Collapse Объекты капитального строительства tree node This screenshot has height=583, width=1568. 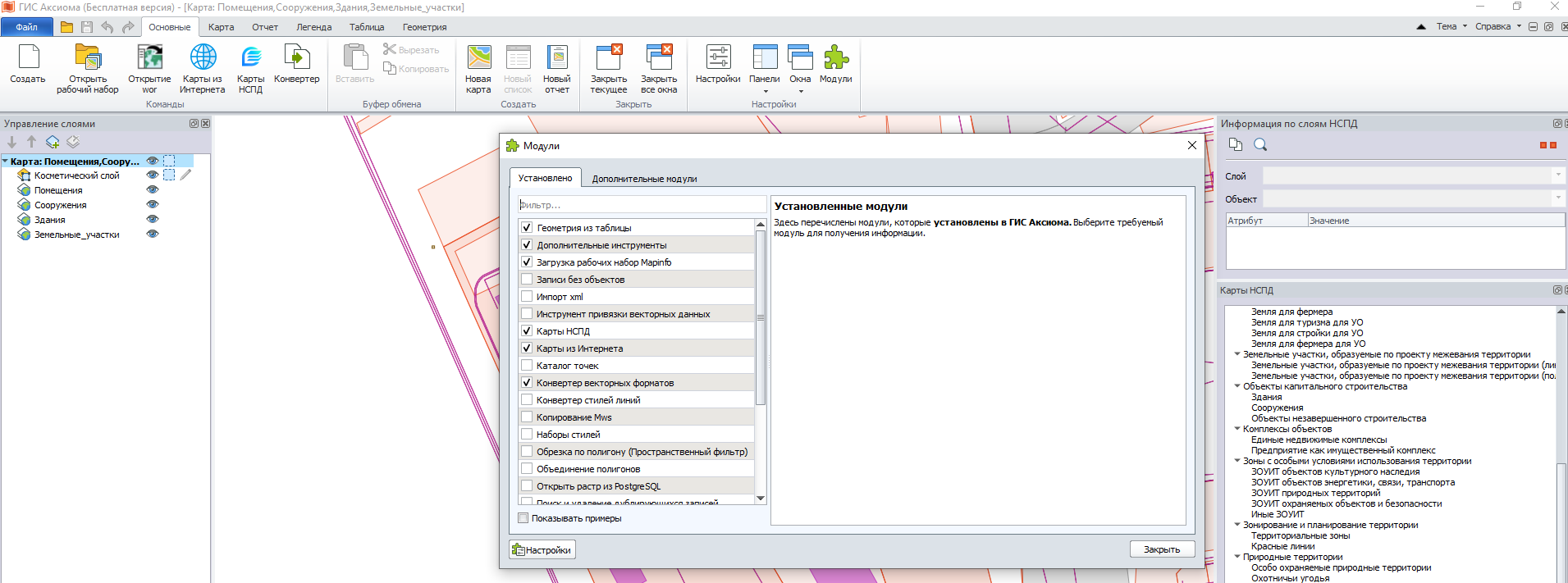[x=1237, y=386]
